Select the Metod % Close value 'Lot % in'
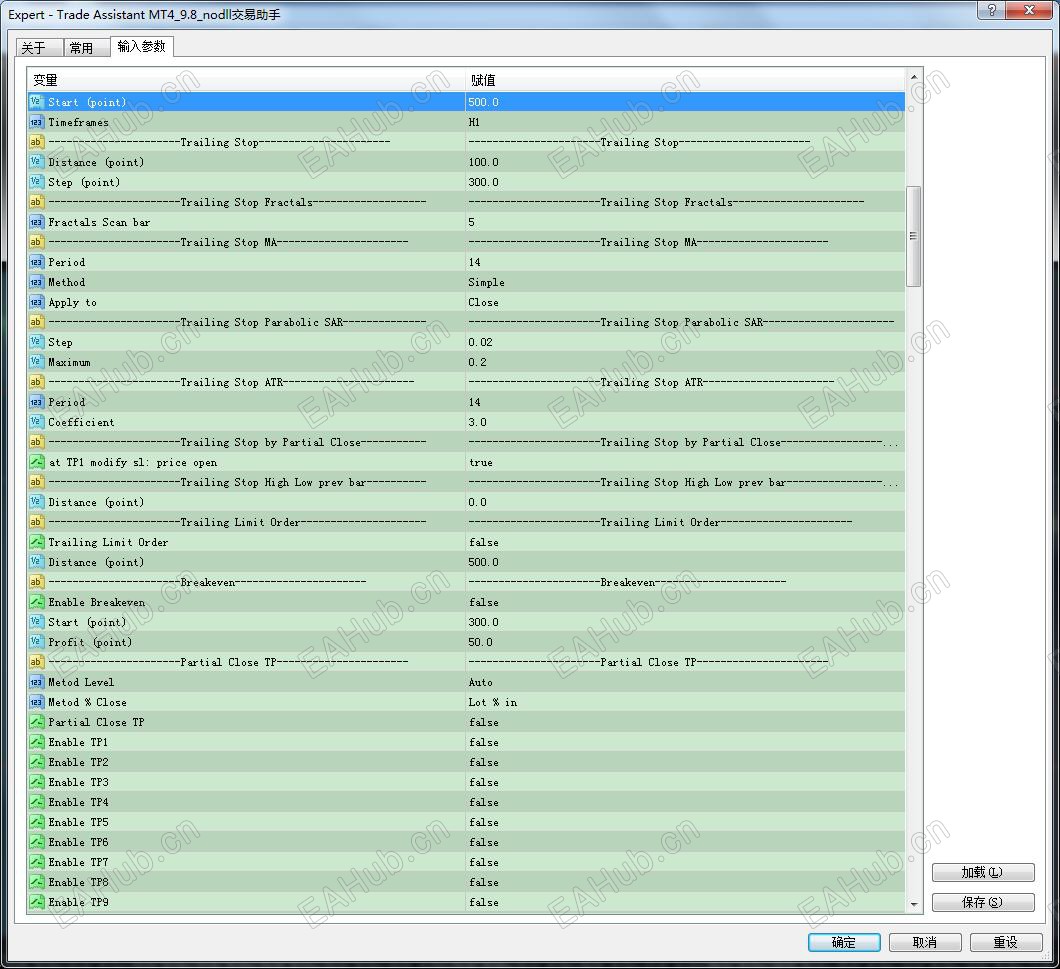The height and width of the screenshot is (969, 1060). pos(493,703)
